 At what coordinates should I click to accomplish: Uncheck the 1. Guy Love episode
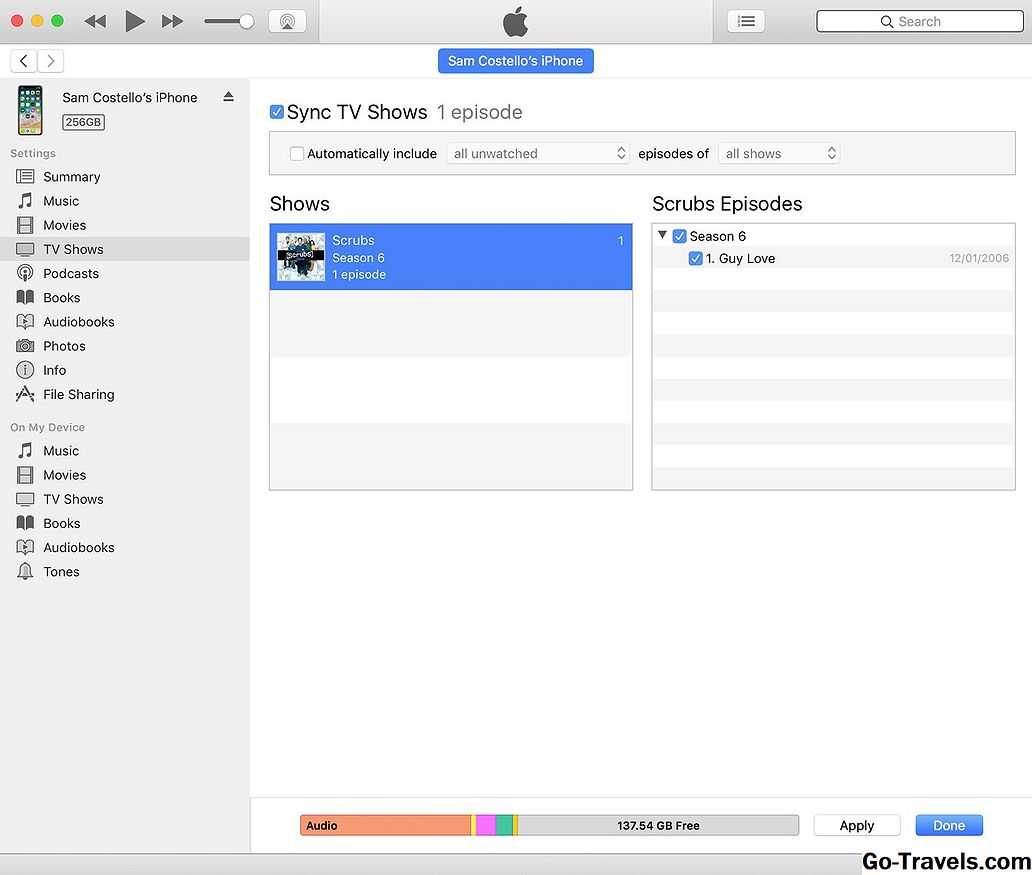pos(696,259)
